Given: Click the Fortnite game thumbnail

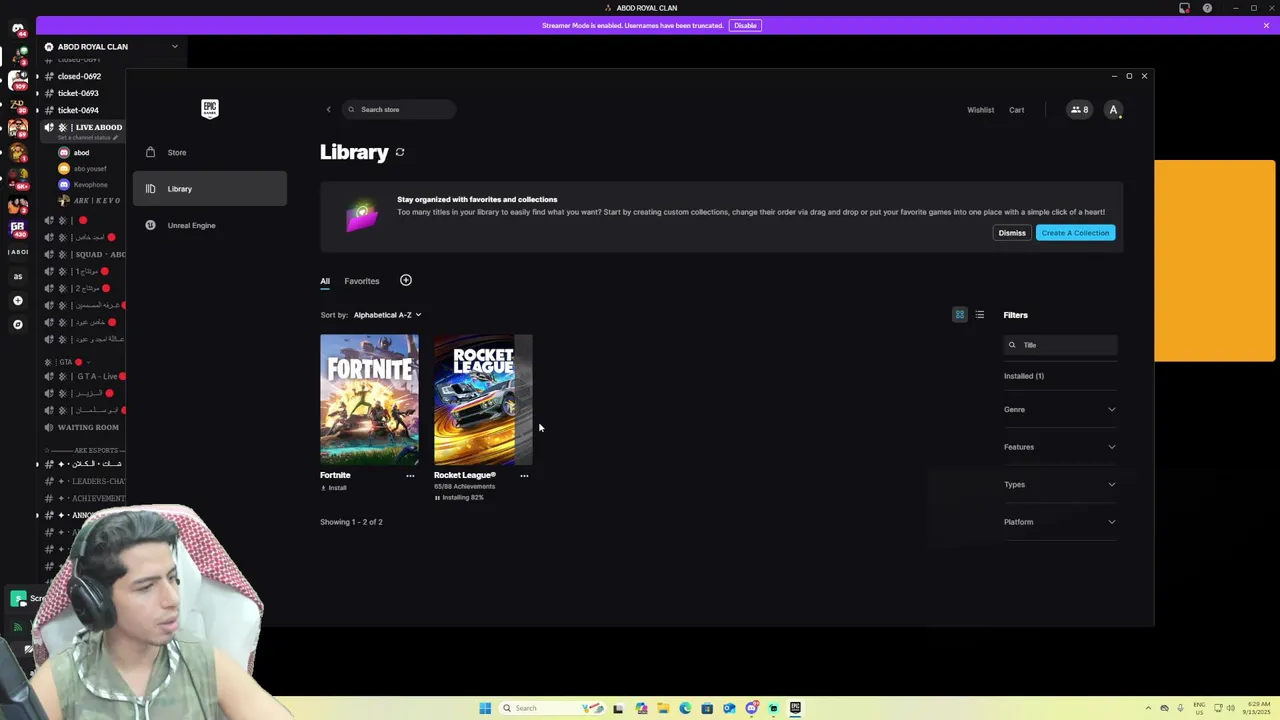Looking at the screenshot, I should click(369, 399).
